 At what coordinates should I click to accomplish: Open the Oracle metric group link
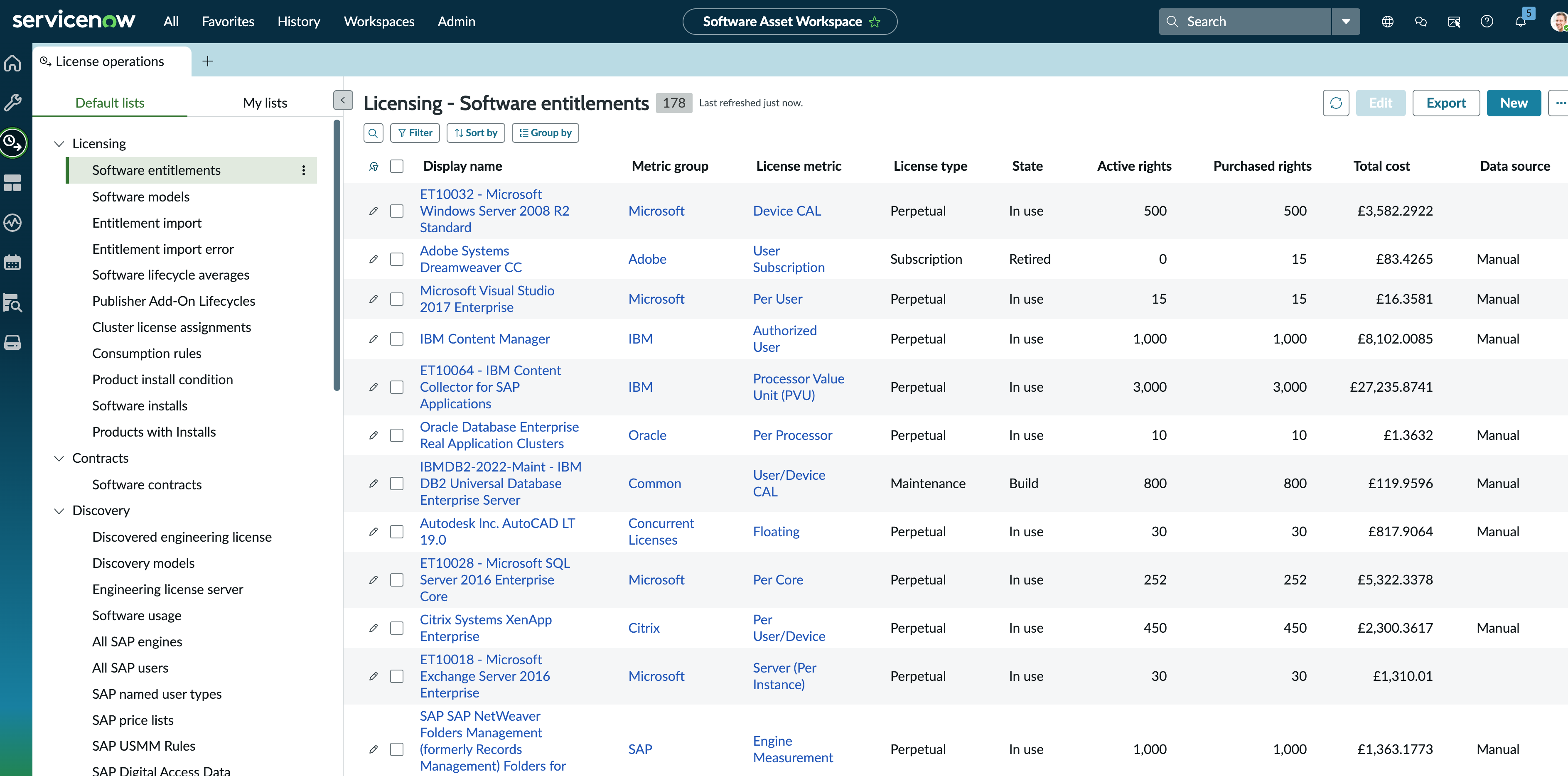pos(646,435)
